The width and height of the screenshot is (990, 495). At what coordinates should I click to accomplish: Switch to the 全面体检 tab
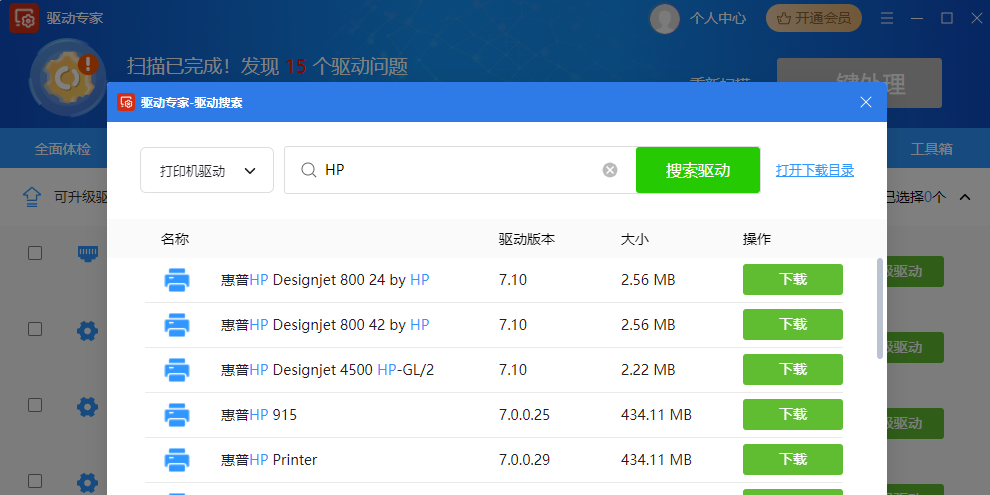(x=63, y=149)
